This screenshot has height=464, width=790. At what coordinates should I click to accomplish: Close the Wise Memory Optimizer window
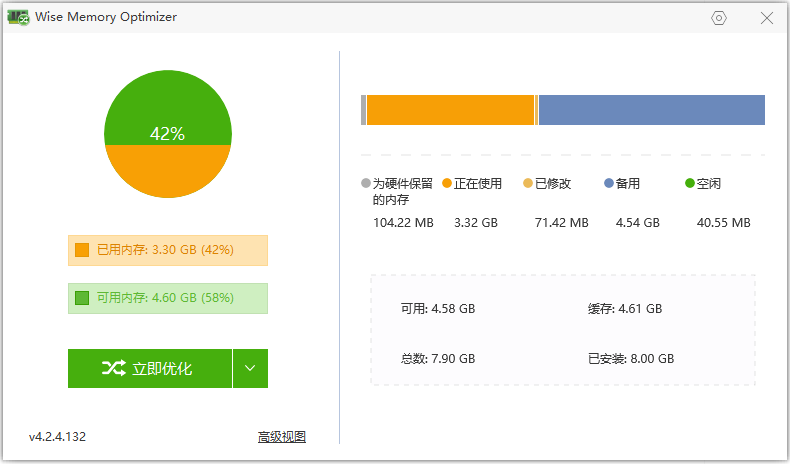pyautogui.click(x=766, y=18)
